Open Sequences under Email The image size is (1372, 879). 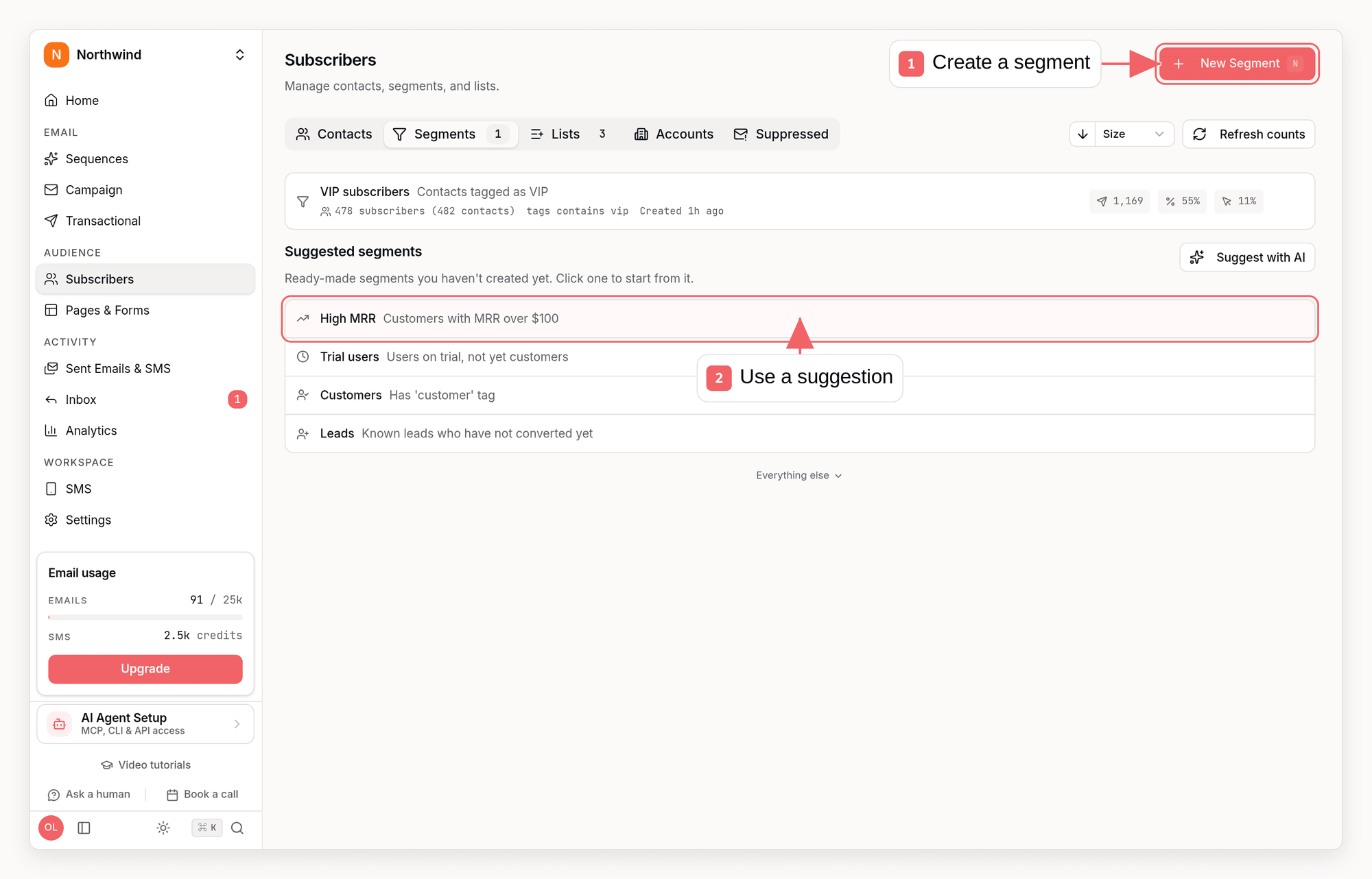(x=145, y=159)
